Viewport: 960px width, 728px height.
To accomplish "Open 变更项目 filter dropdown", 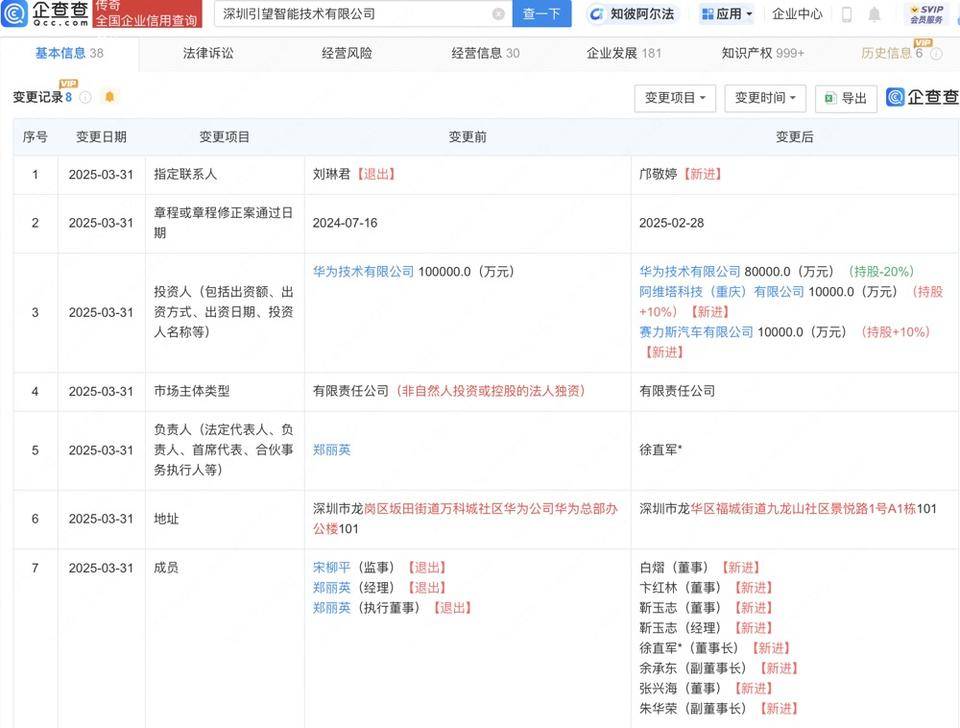I will pyautogui.click(x=675, y=98).
